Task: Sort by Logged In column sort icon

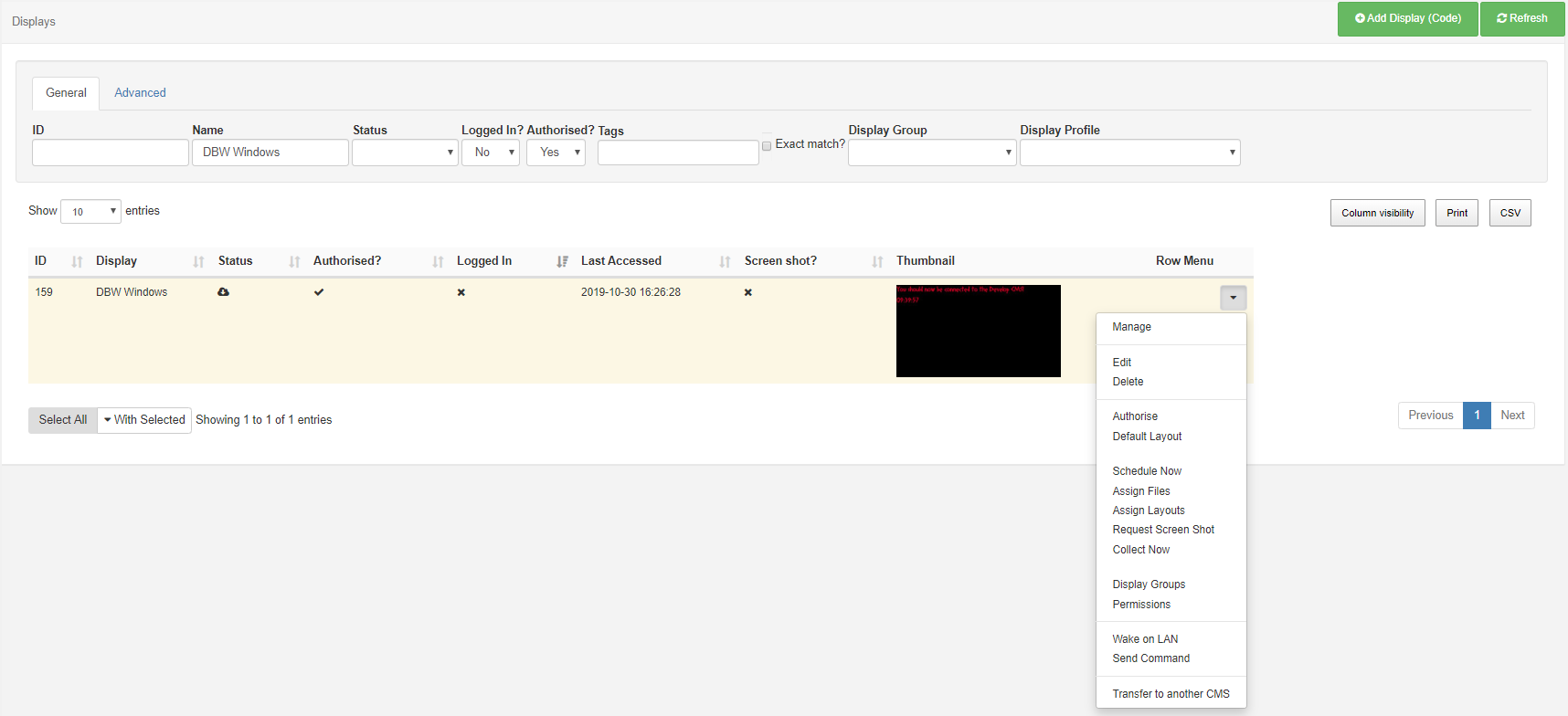Action: (562, 262)
